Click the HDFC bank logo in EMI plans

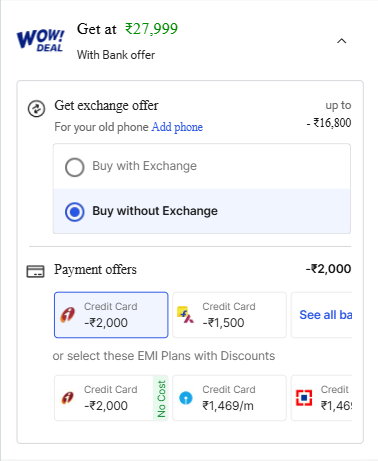[304, 398]
